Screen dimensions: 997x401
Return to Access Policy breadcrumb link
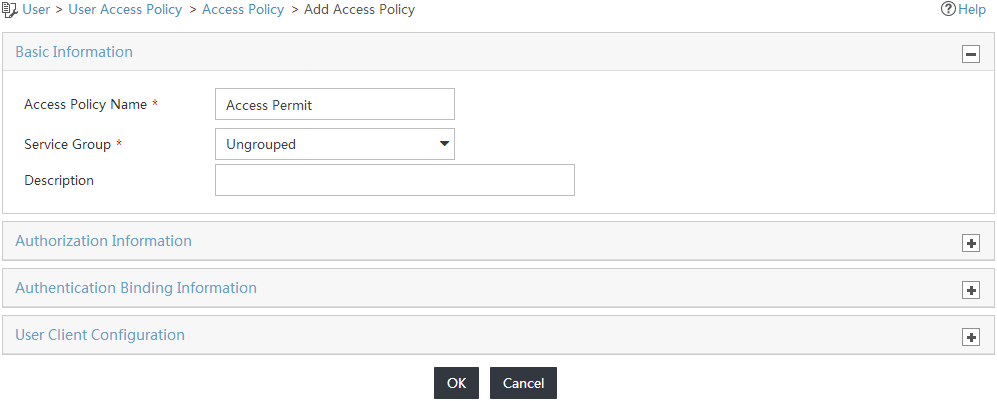pos(243,10)
